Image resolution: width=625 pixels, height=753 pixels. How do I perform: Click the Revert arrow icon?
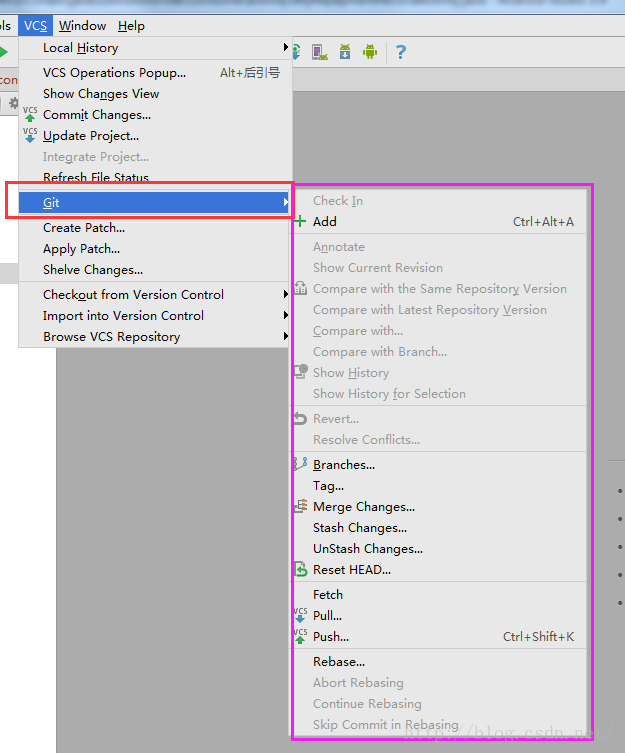click(300, 418)
